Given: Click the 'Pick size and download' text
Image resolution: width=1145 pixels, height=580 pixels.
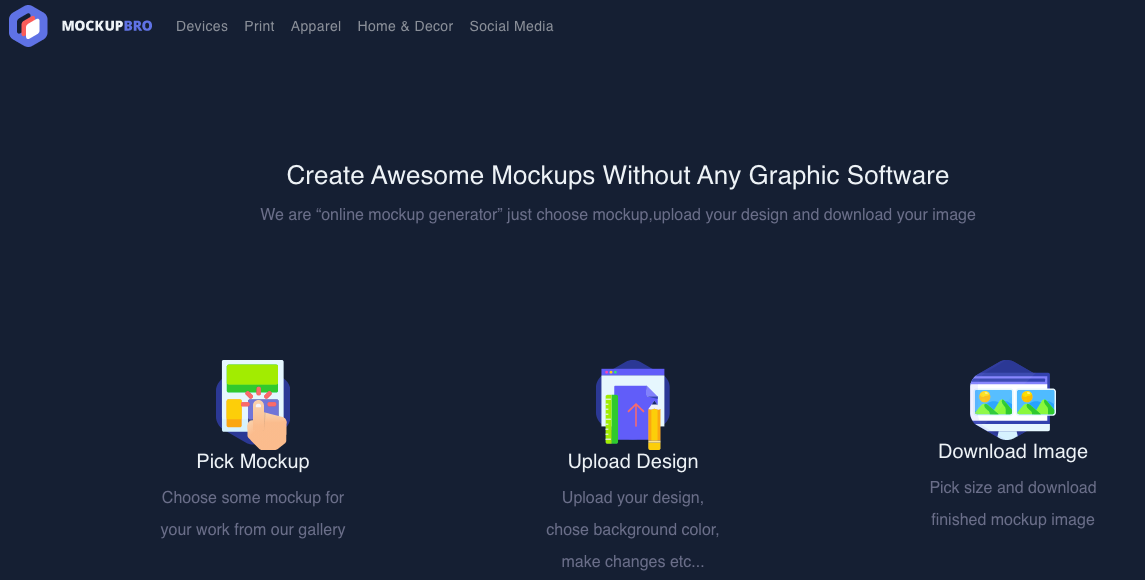Looking at the screenshot, I should click(x=1013, y=487).
